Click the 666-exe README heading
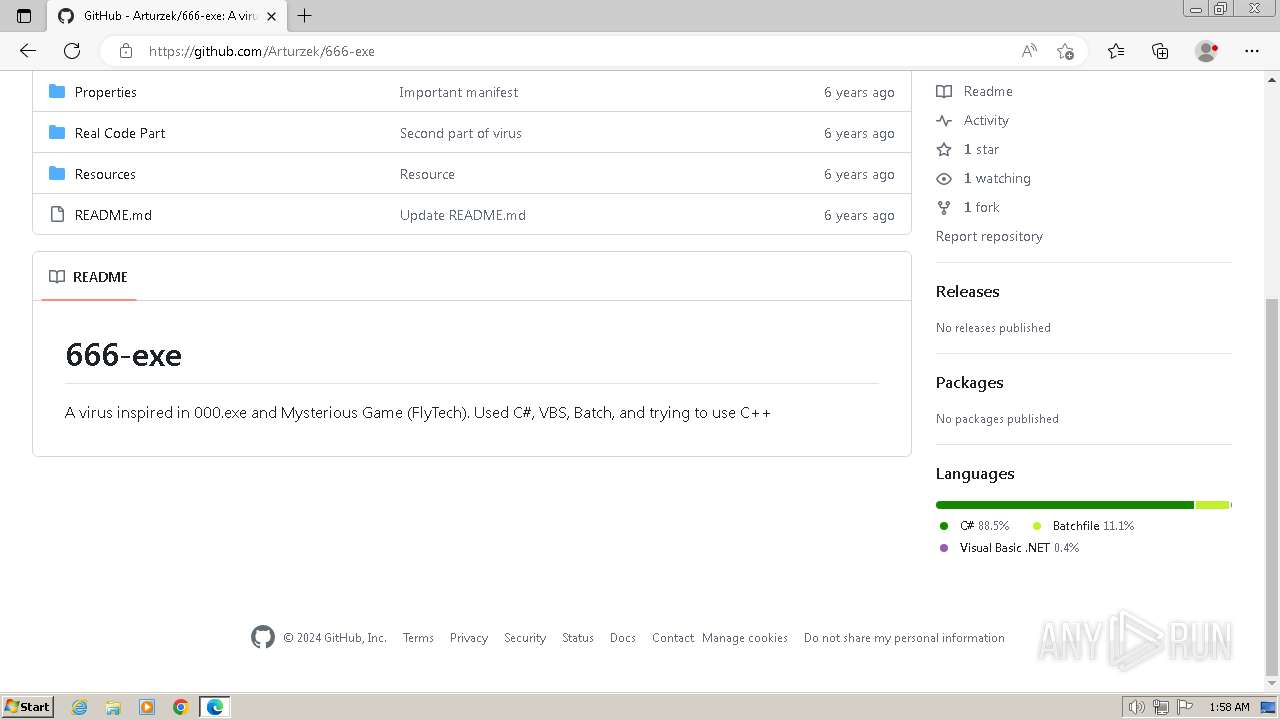The height and width of the screenshot is (720, 1280). (123, 355)
